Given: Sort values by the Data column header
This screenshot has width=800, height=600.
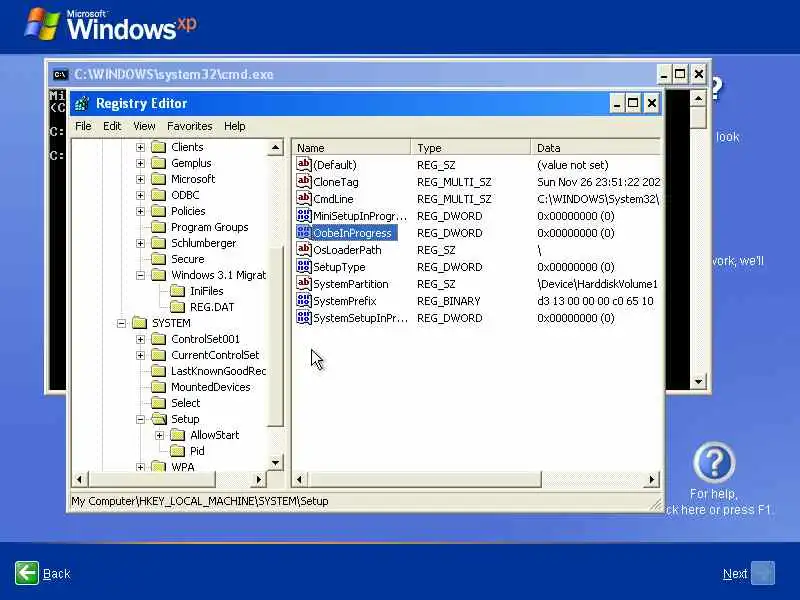Looking at the screenshot, I should click(596, 147).
